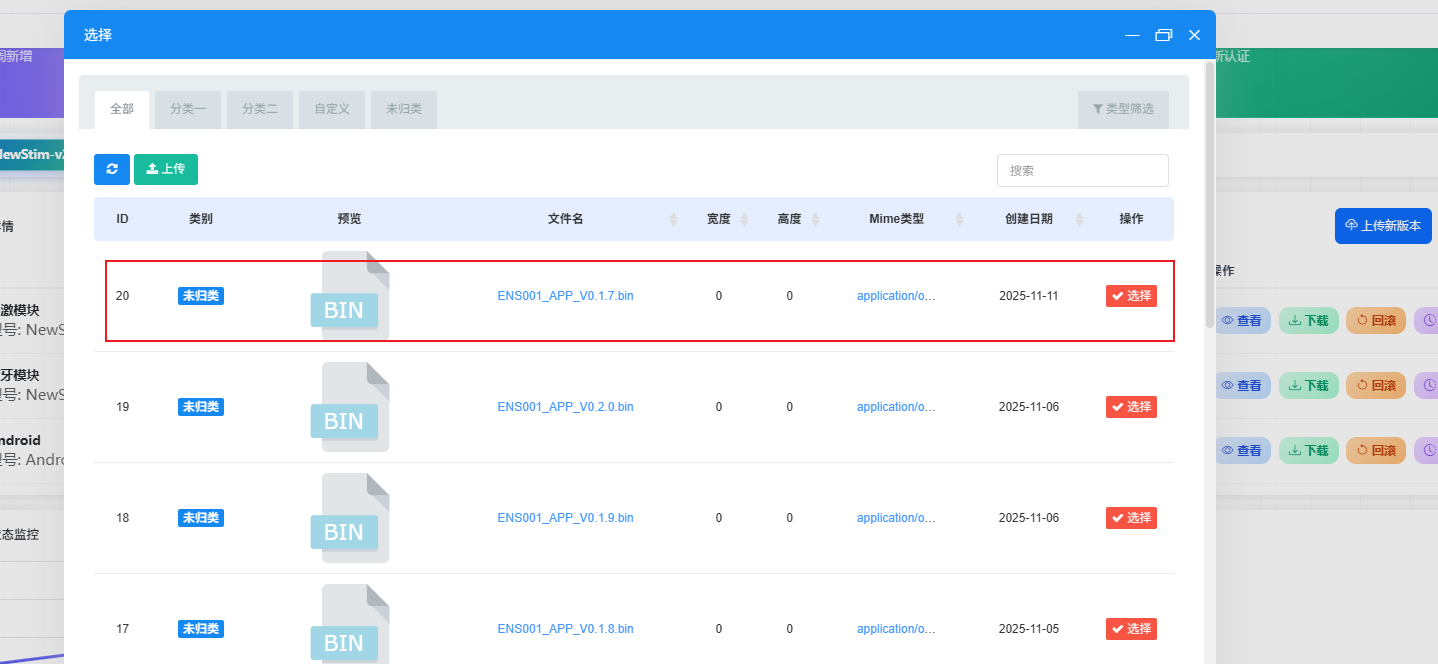Click the 未归类 tag in row ID 18
1438x664 pixels.
(x=201, y=518)
